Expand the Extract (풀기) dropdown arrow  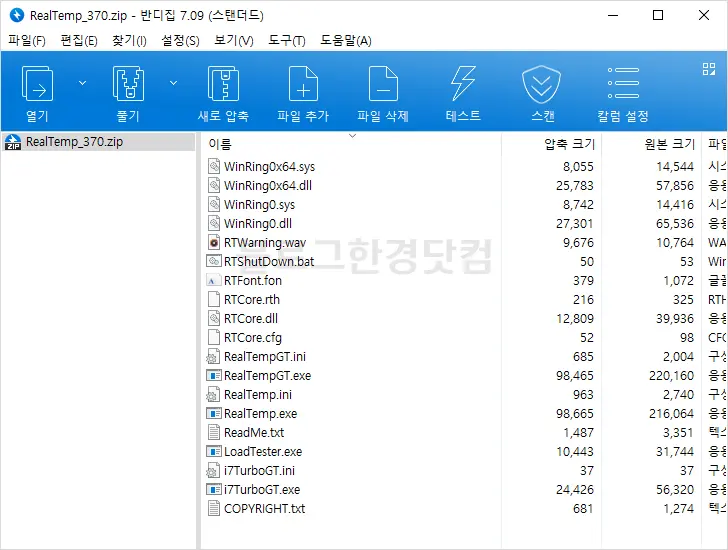[x=173, y=83]
